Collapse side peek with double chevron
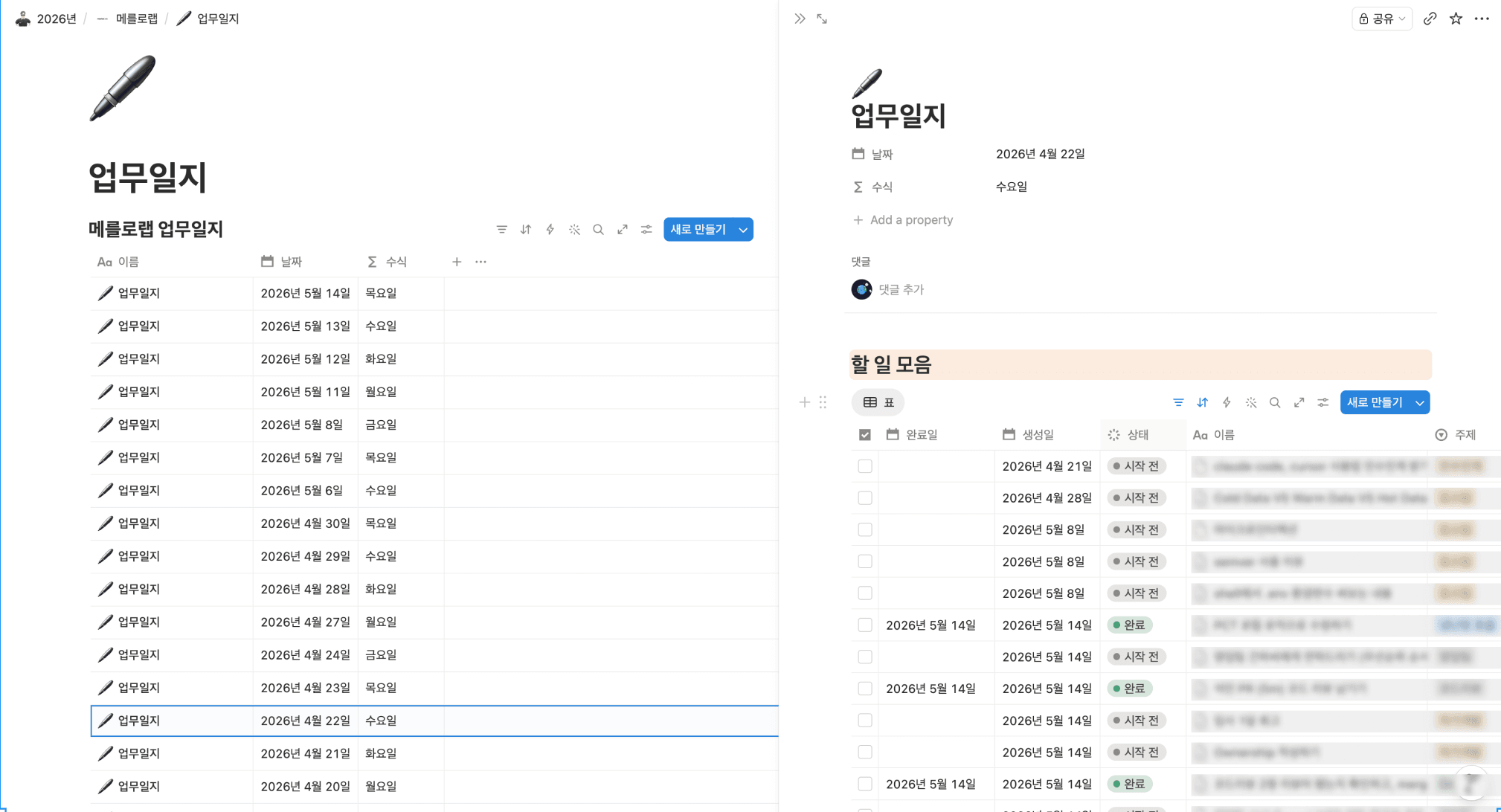 tap(800, 19)
